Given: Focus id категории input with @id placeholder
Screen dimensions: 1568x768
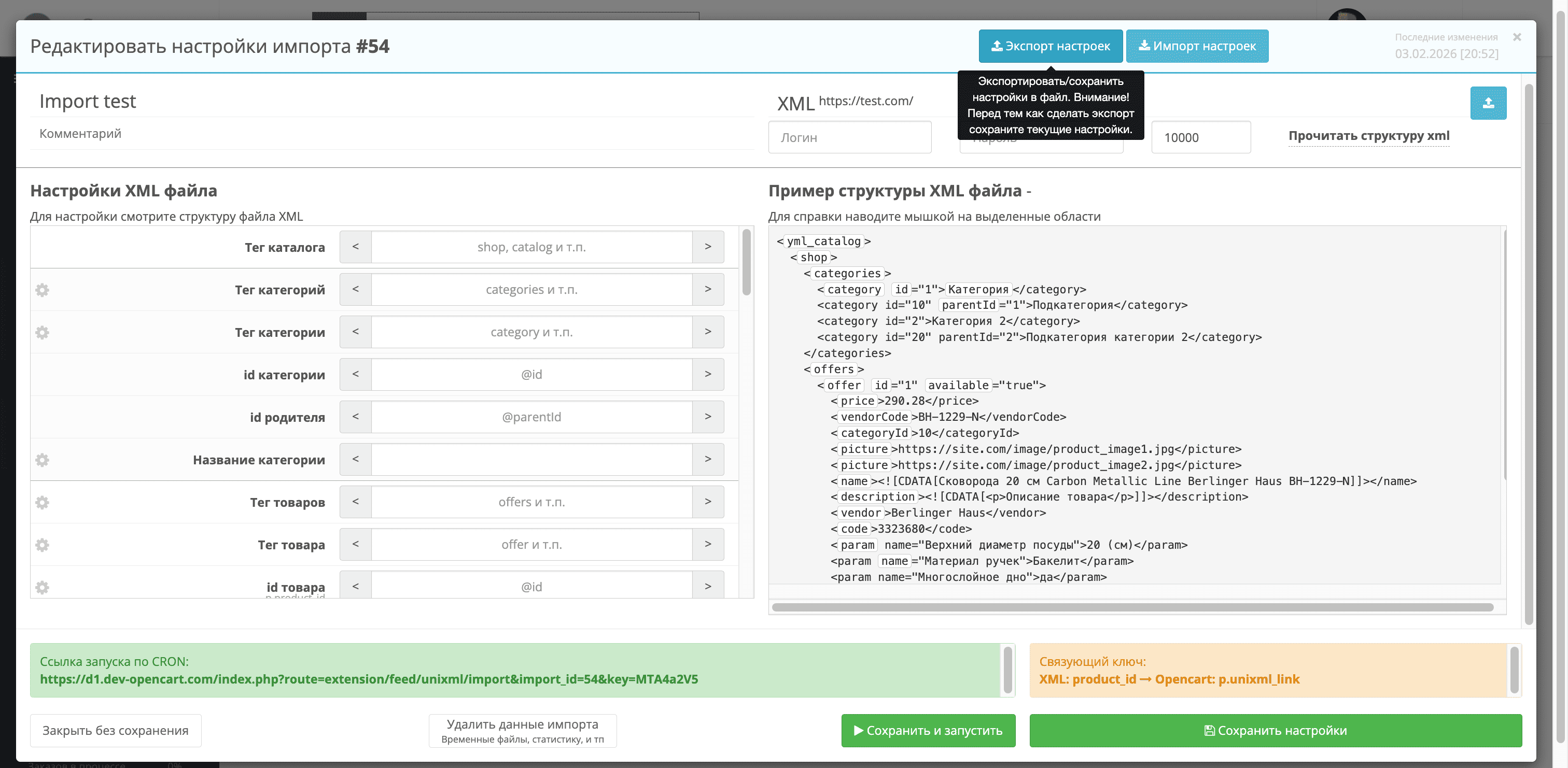Looking at the screenshot, I should tap(531, 374).
